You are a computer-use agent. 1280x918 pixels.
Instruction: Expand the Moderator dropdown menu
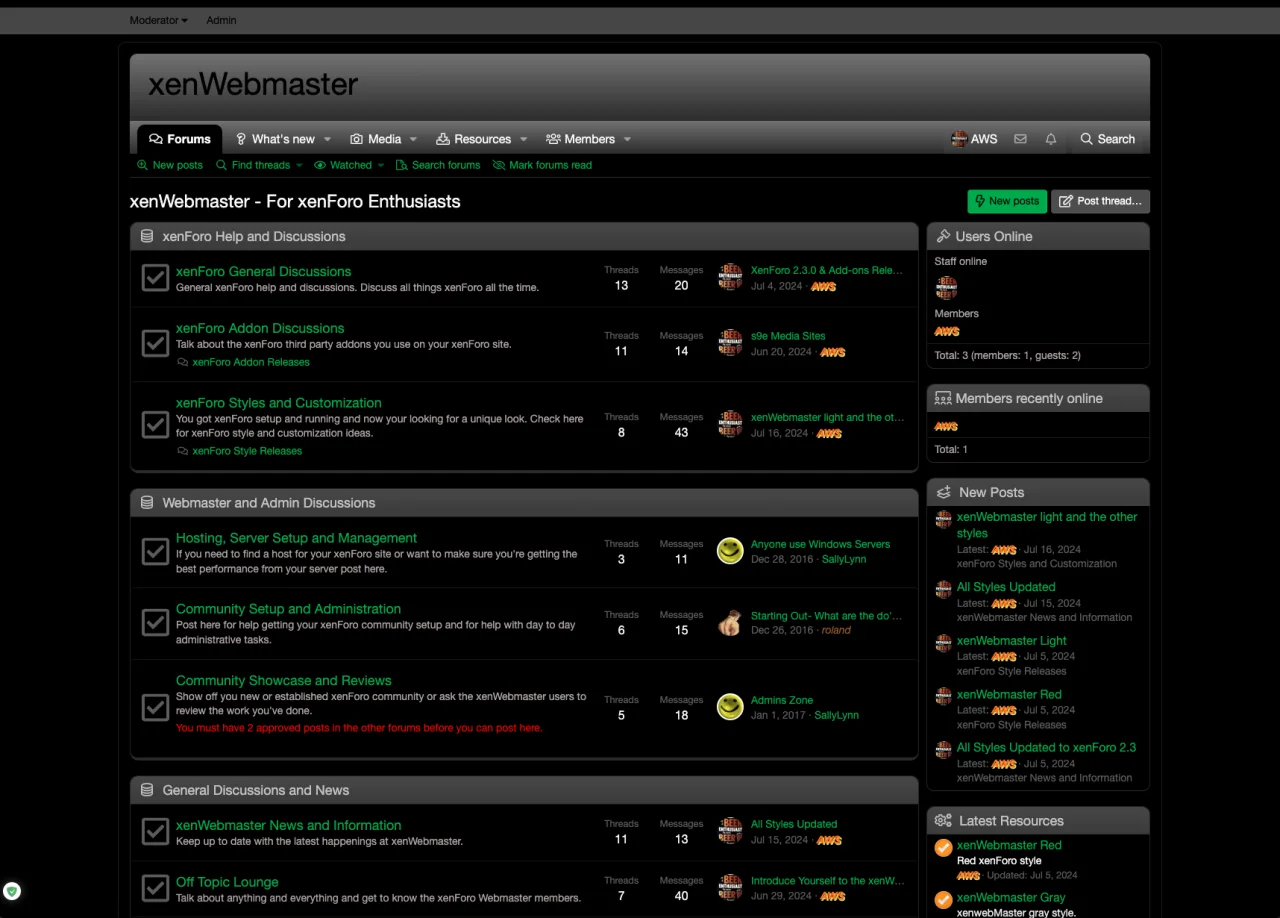(x=158, y=20)
